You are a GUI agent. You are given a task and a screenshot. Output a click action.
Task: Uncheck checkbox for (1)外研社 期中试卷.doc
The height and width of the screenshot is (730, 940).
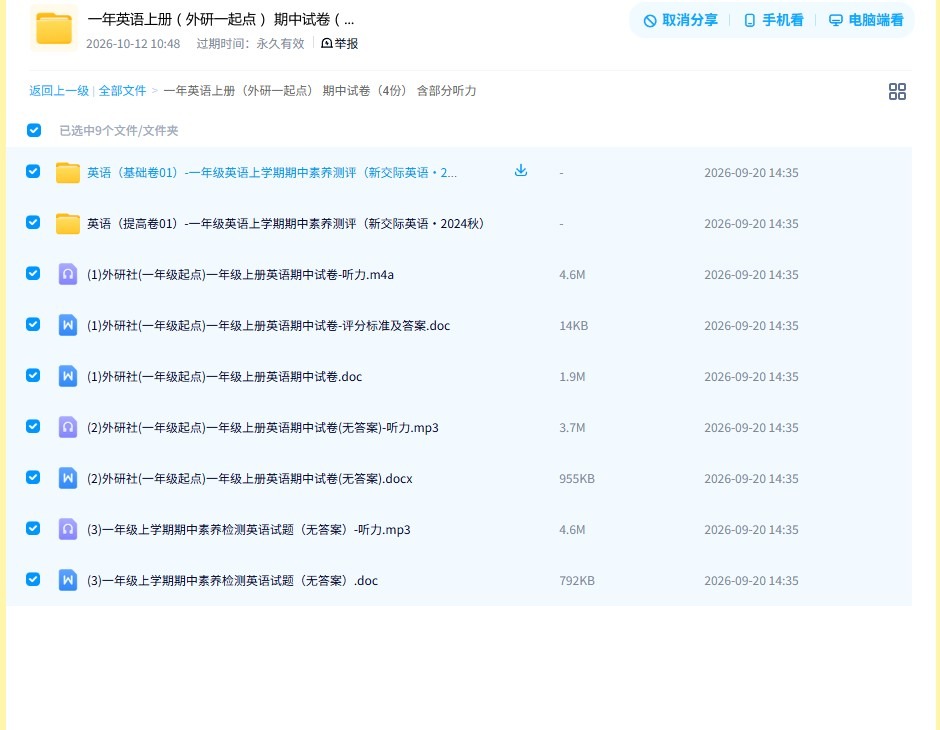[x=33, y=375]
